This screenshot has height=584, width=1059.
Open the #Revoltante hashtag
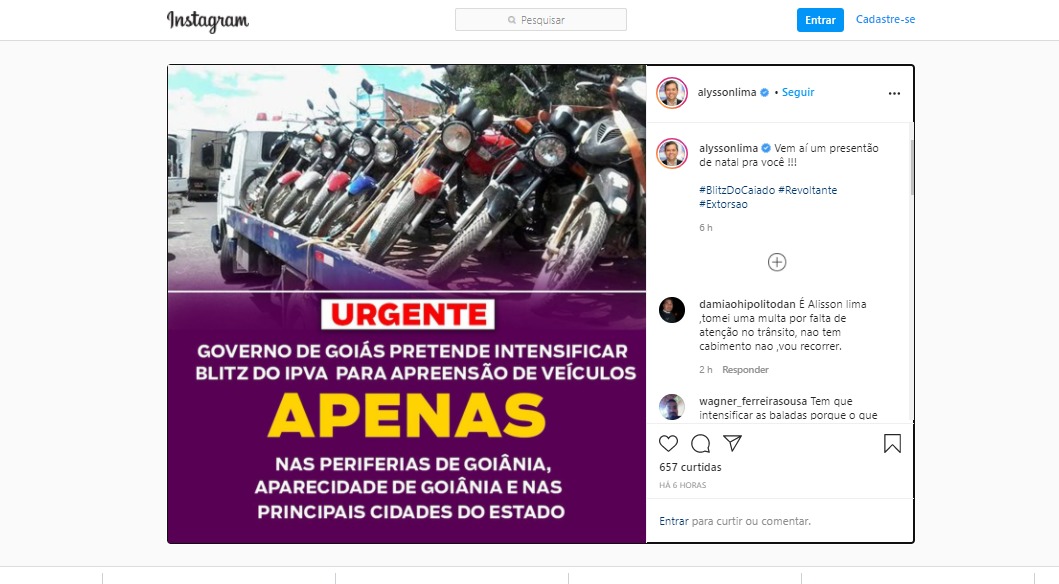(808, 190)
